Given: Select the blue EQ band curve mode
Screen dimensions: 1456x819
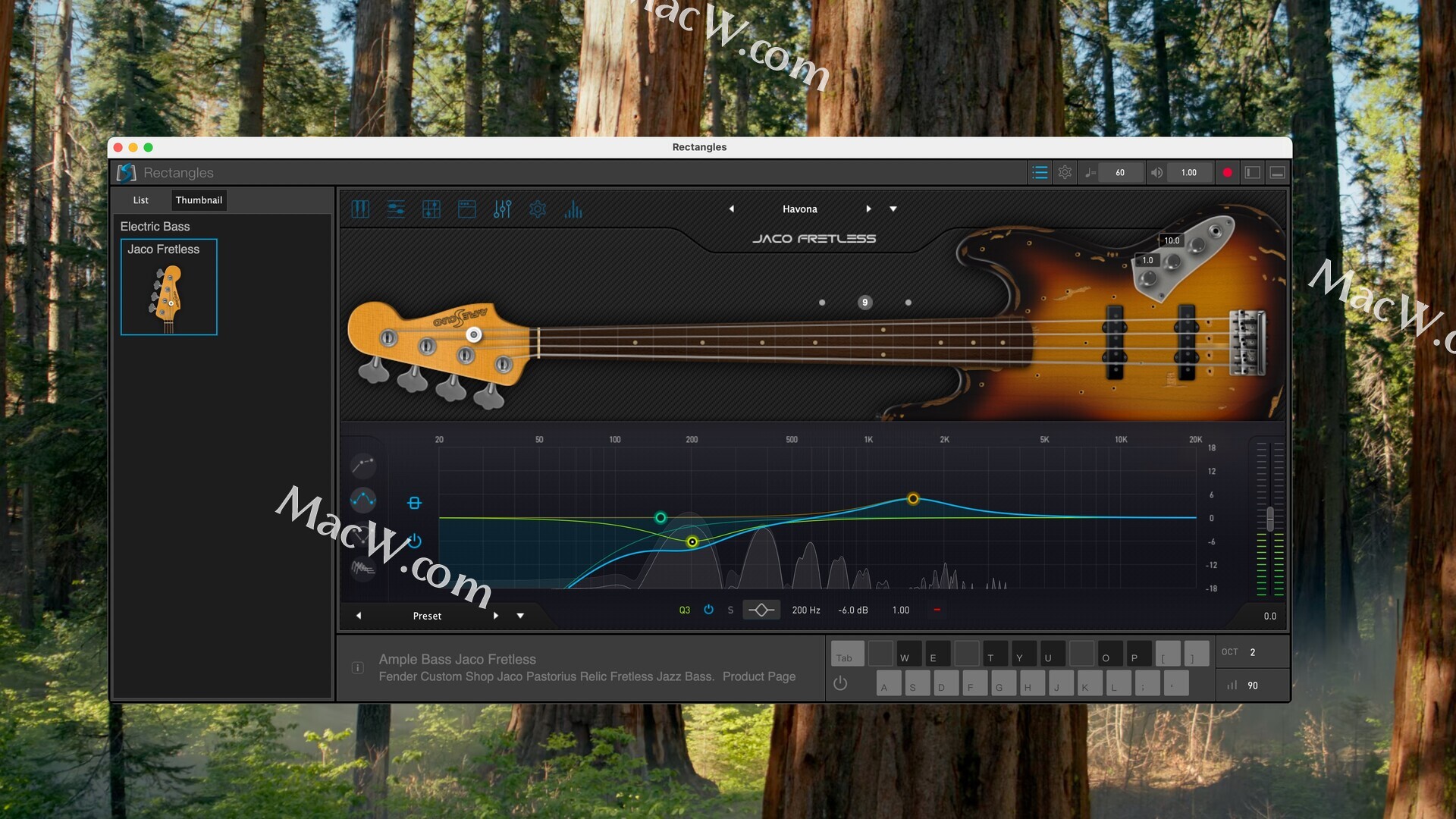Looking at the screenshot, I should pyautogui.click(x=363, y=499).
